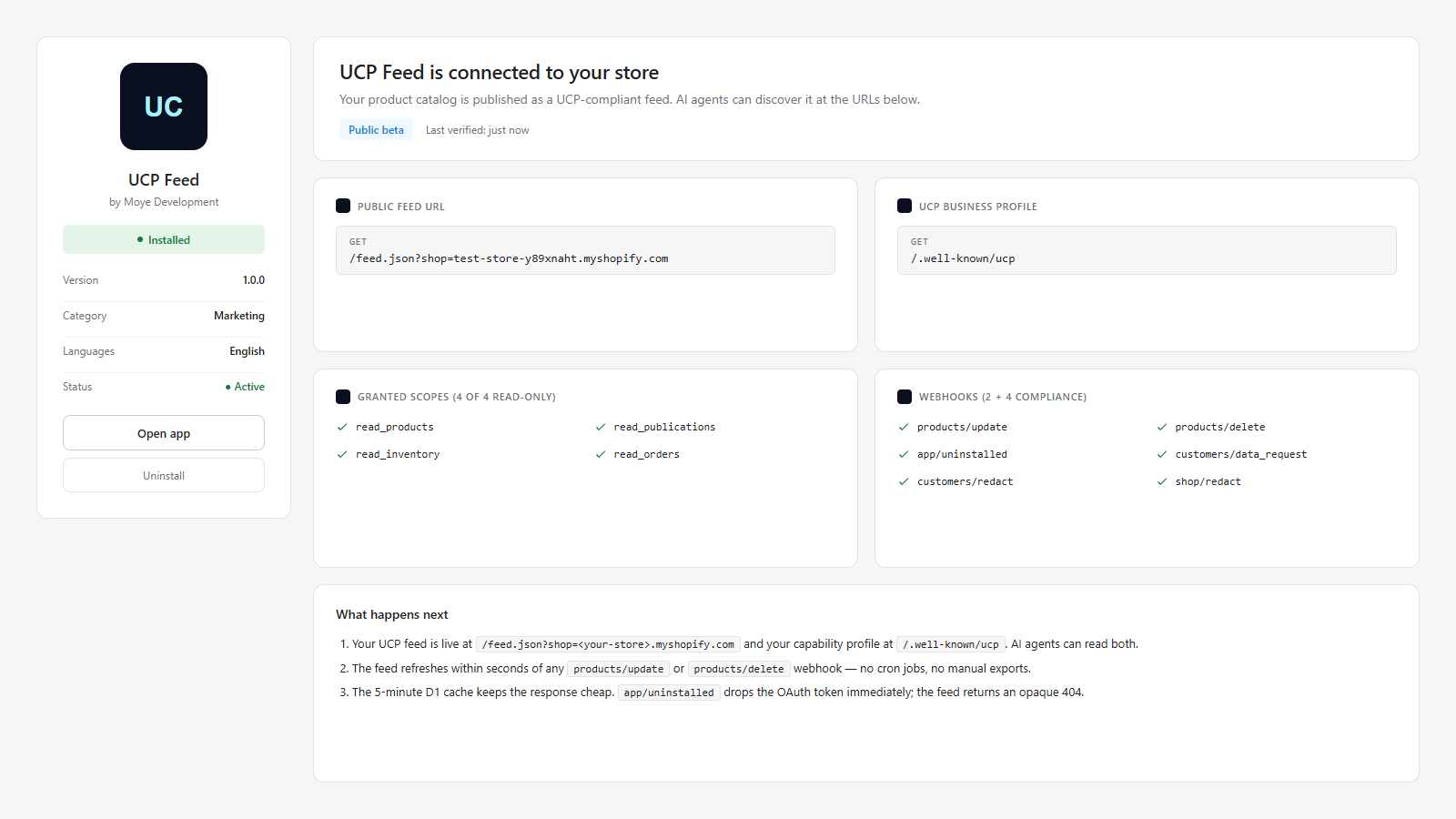Select the public feed.json URL field

(x=585, y=250)
